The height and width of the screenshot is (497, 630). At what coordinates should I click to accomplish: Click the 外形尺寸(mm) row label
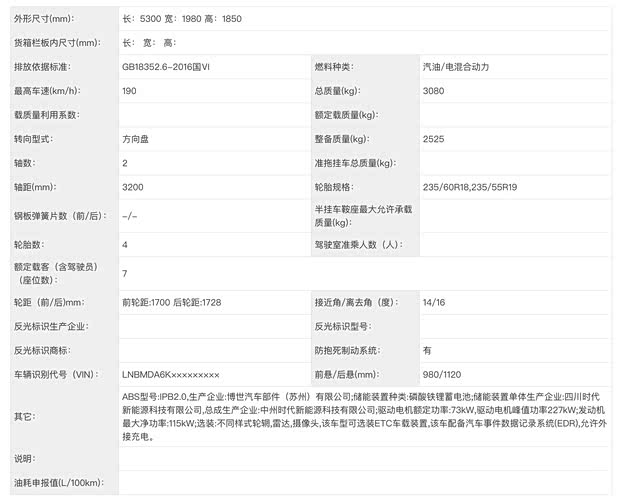49,19
